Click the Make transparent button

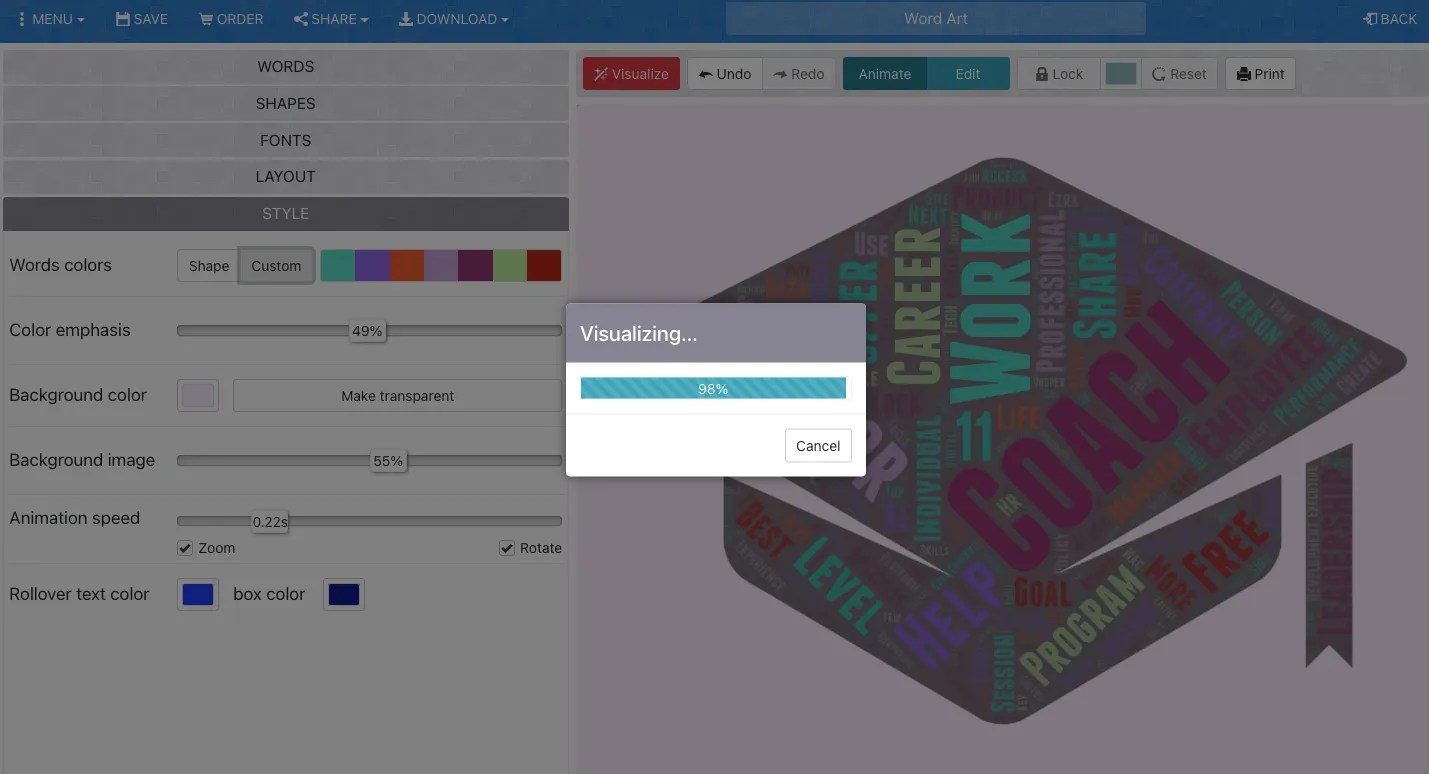click(x=397, y=395)
